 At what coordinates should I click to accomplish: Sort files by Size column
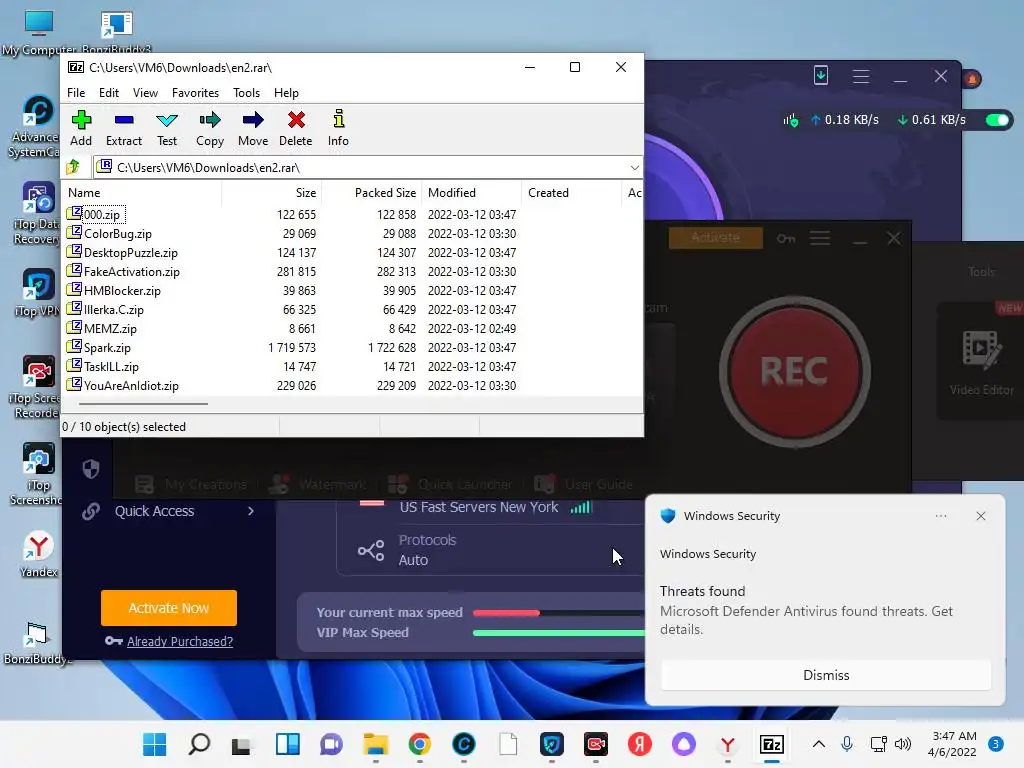tap(272, 193)
